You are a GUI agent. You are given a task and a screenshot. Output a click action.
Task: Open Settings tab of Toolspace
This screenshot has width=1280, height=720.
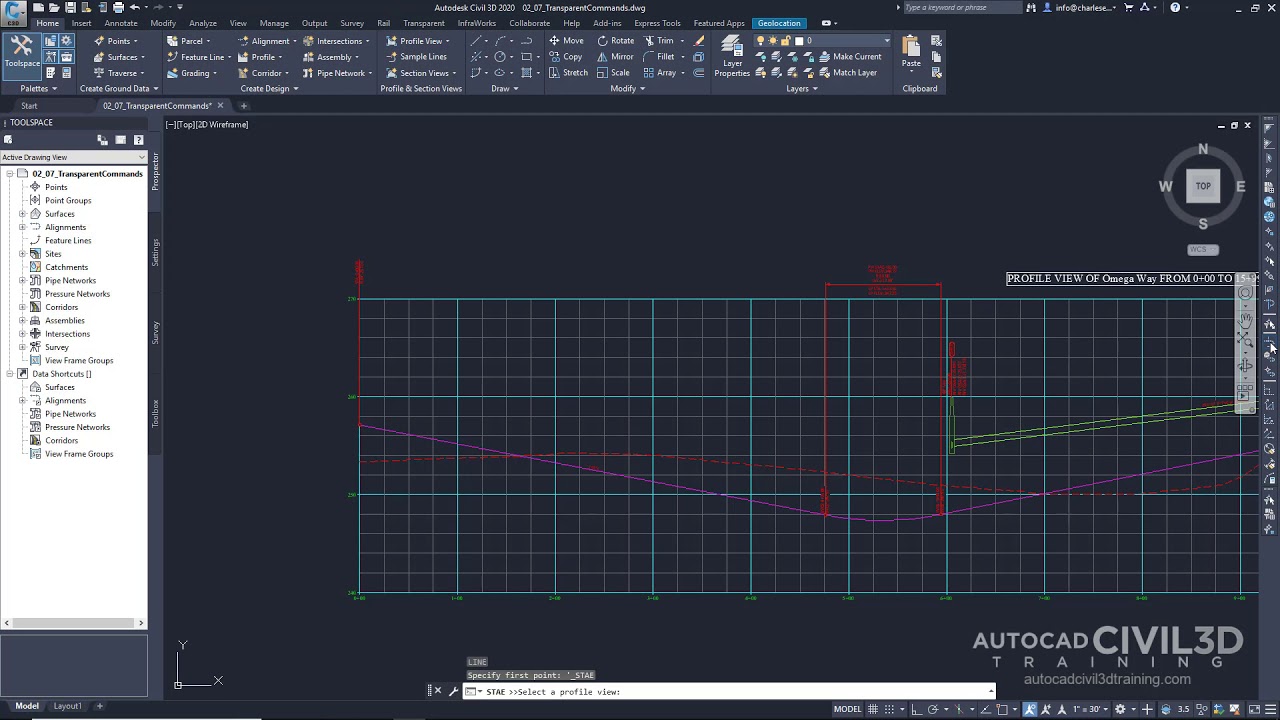pyautogui.click(x=155, y=251)
